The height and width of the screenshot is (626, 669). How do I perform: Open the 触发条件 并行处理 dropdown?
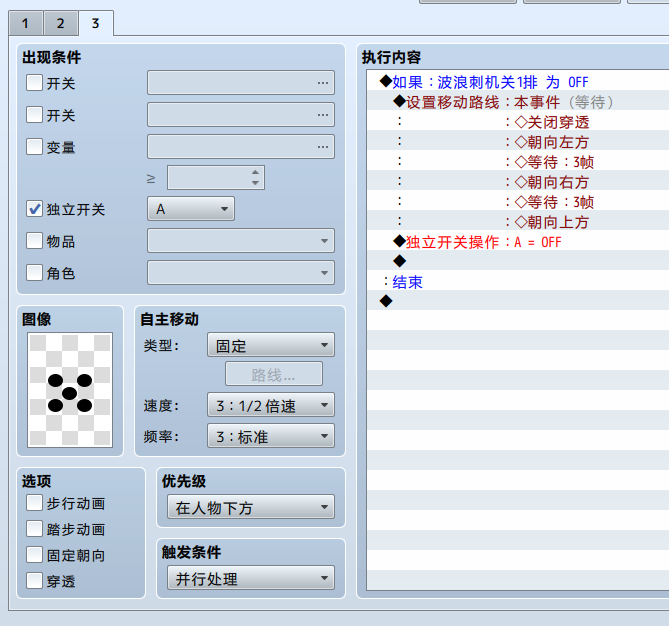coord(251,578)
